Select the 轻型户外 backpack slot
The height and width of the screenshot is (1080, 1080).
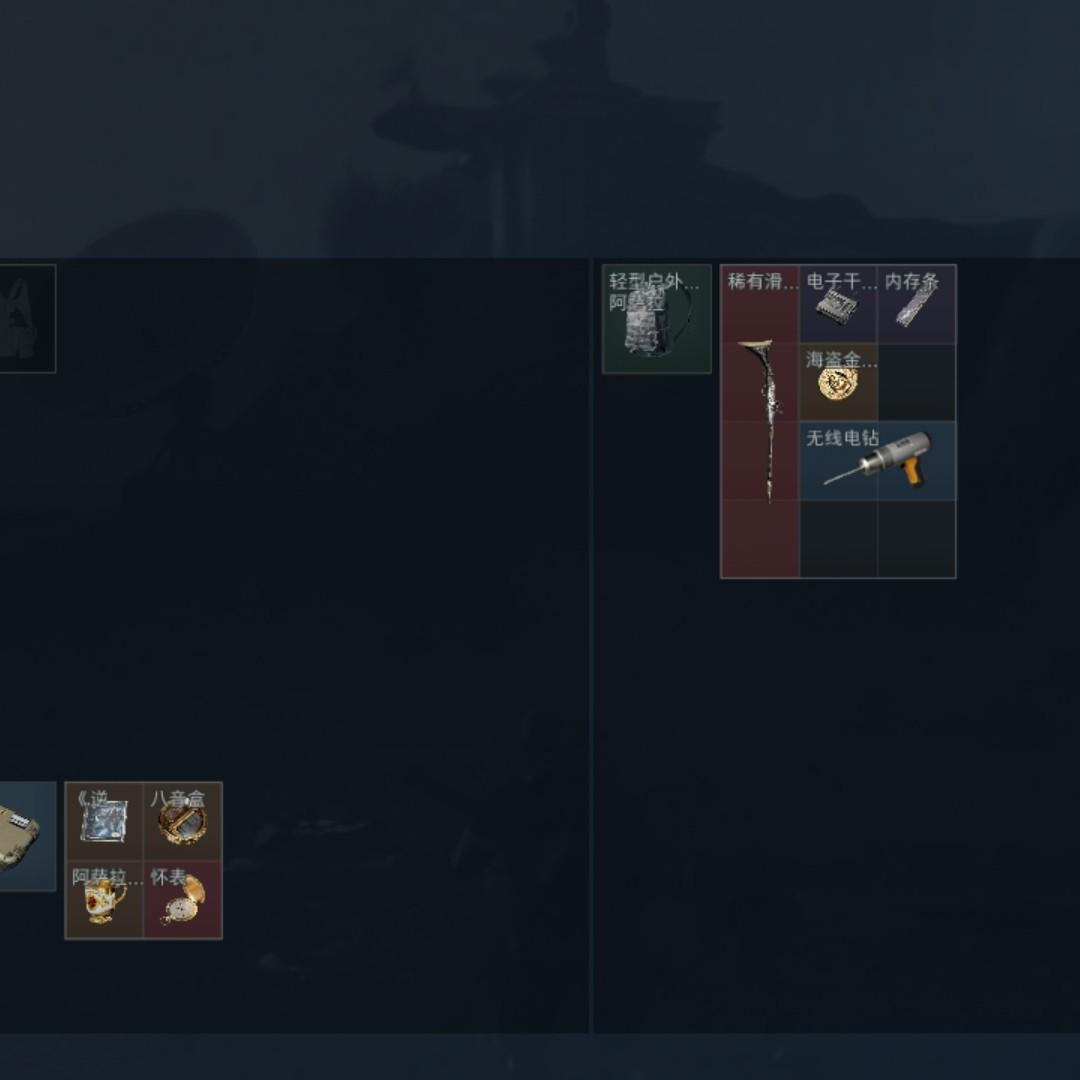(x=657, y=319)
